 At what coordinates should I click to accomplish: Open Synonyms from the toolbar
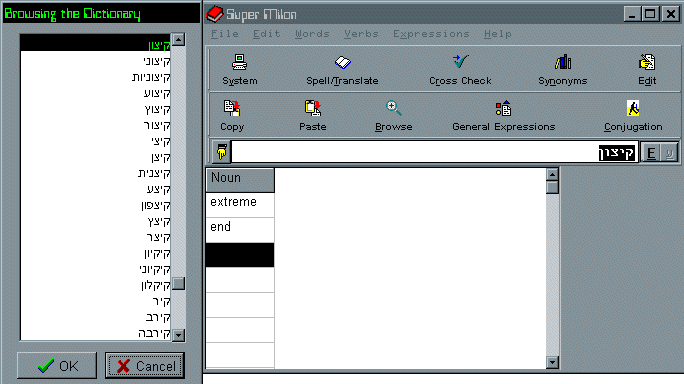(563, 62)
